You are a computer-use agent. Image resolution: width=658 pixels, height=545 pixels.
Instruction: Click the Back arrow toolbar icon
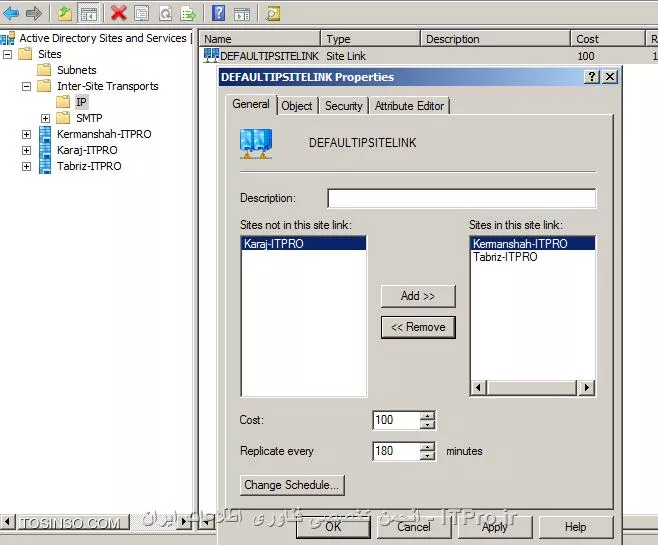11,13
